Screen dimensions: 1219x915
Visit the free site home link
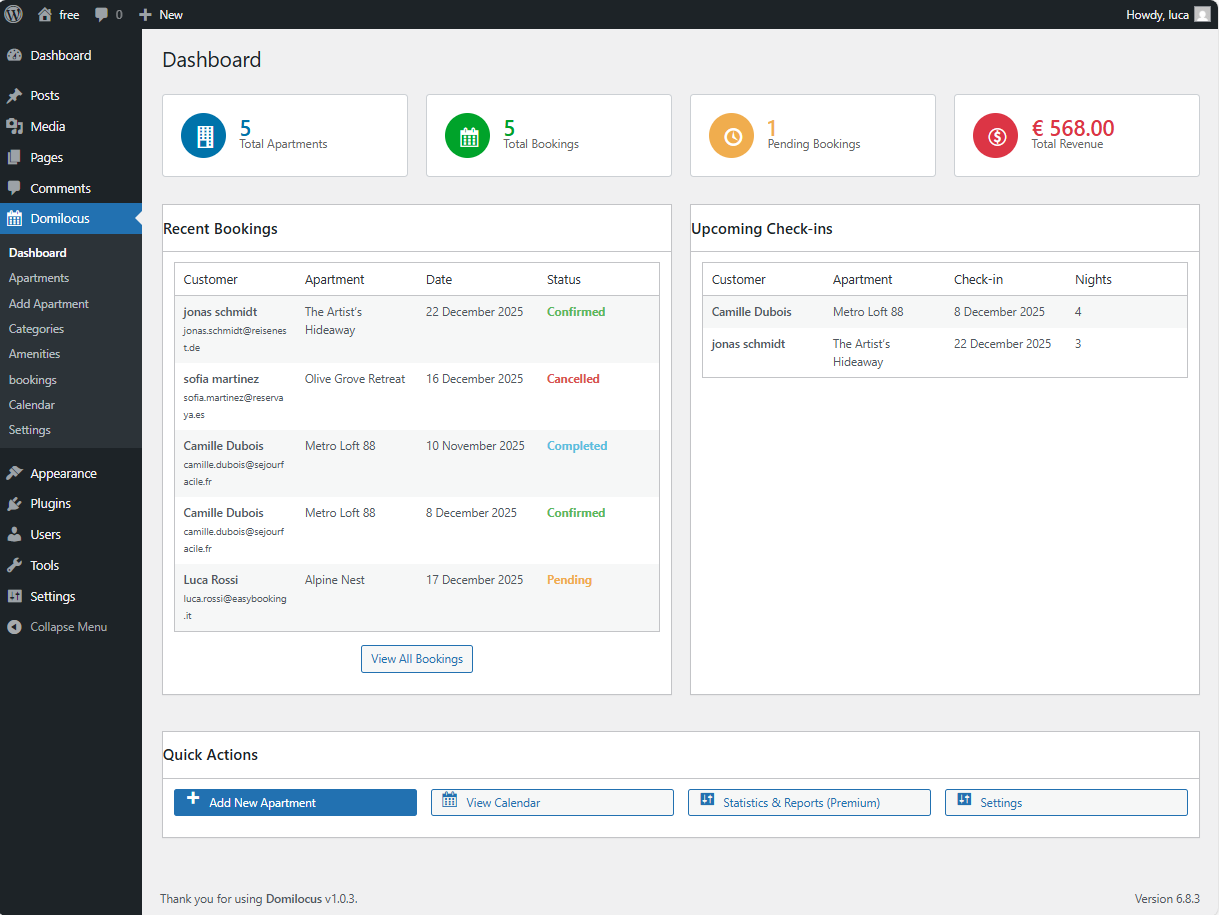tap(58, 14)
